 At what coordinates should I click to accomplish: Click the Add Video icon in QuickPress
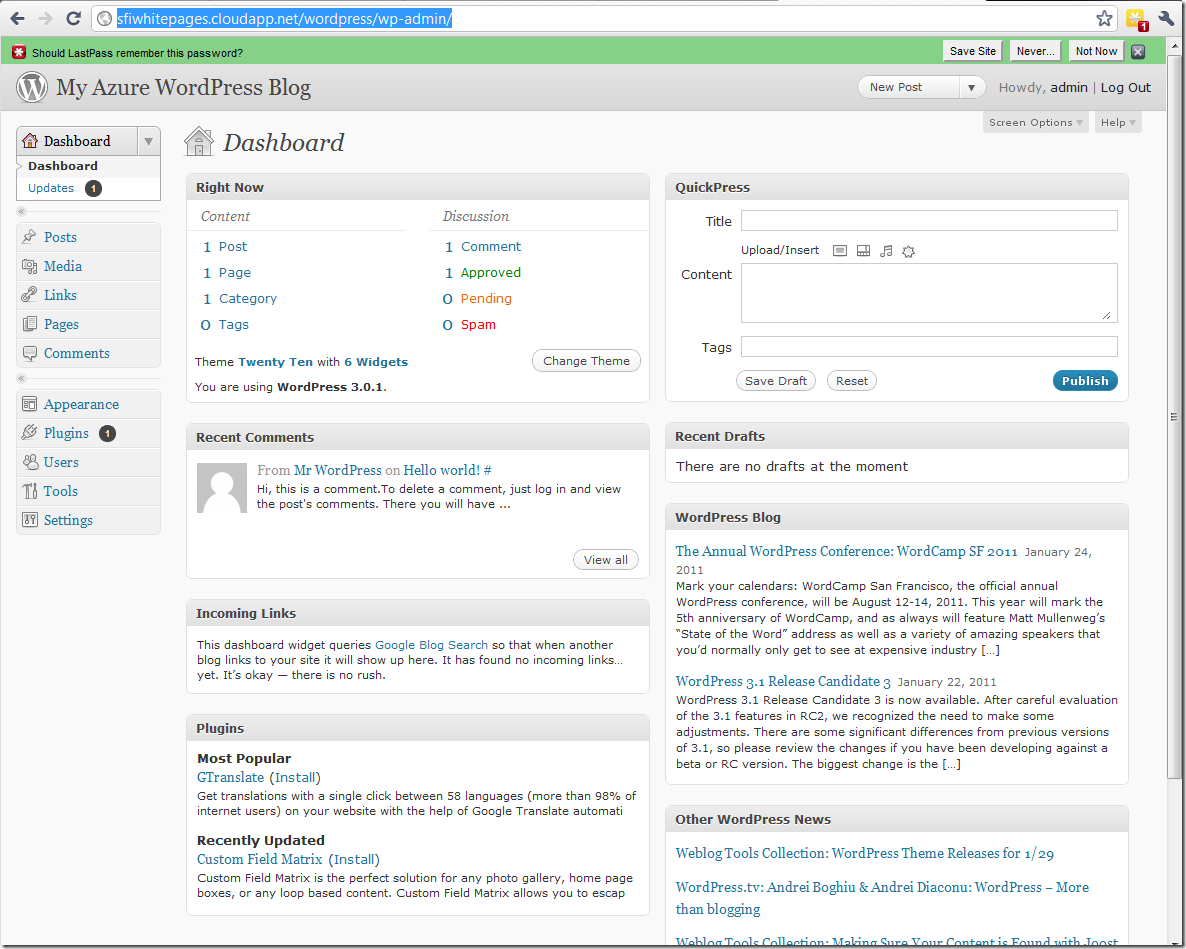[863, 251]
